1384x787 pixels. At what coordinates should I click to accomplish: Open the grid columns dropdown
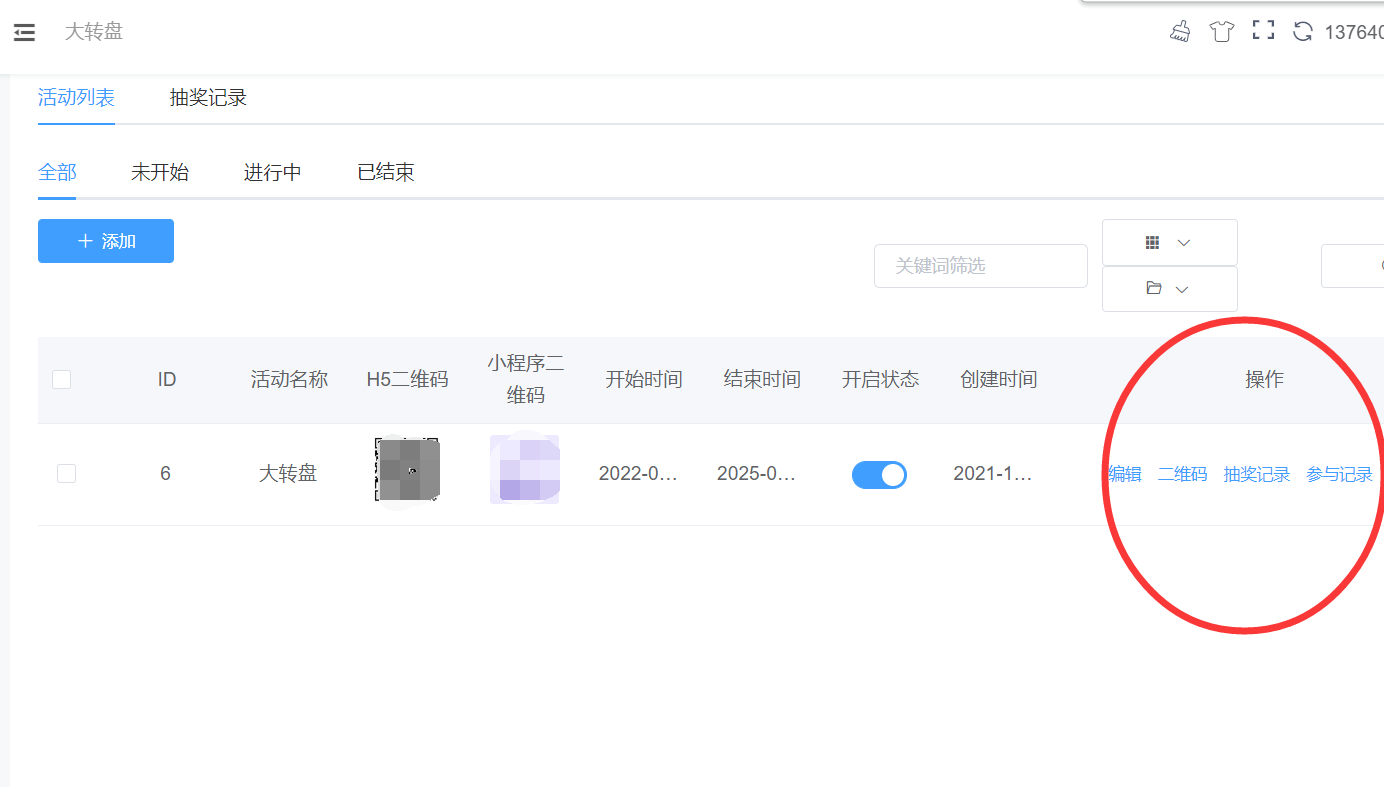pos(1169,242)
